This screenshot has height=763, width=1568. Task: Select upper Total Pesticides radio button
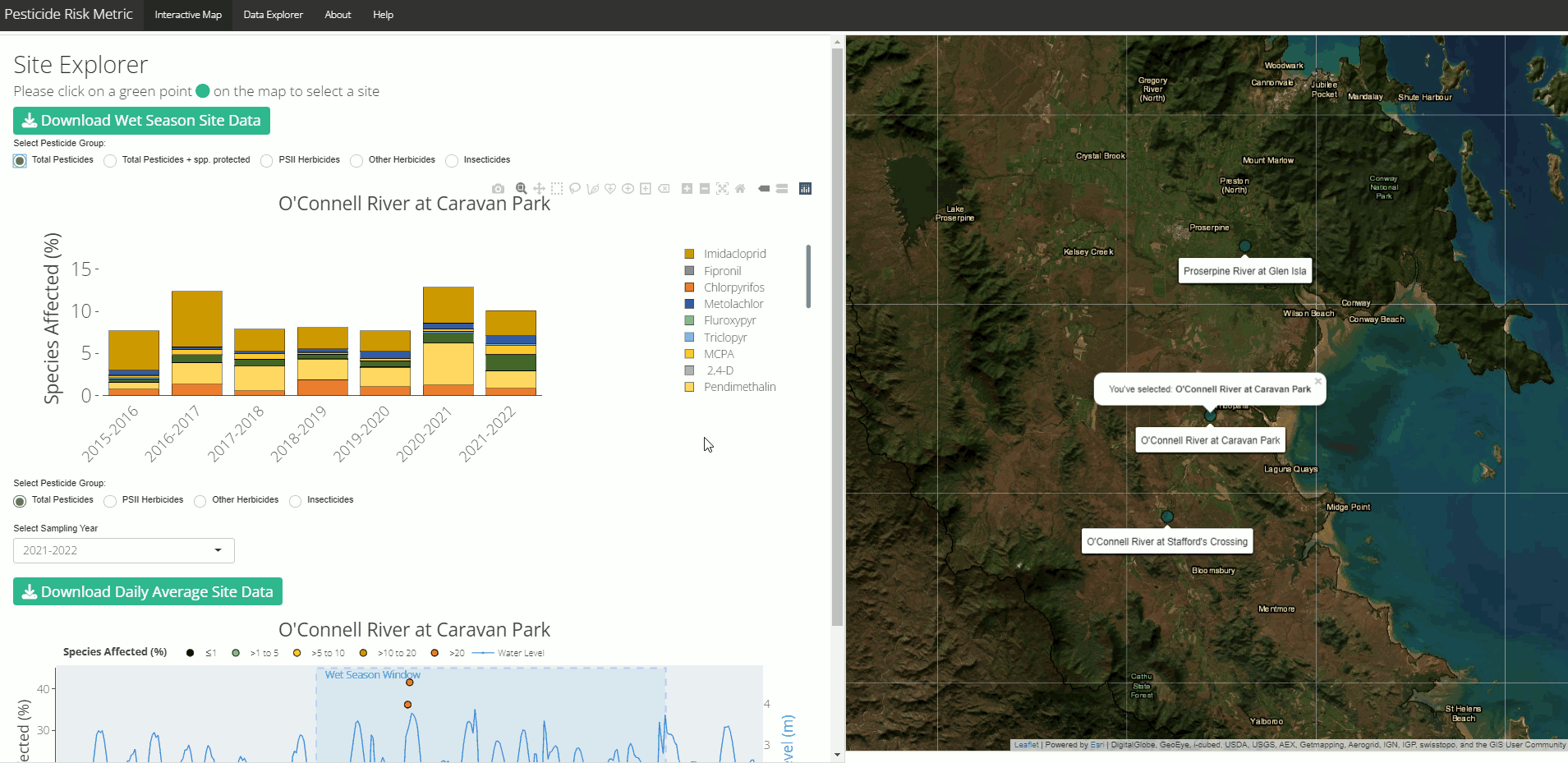(20, 161)
